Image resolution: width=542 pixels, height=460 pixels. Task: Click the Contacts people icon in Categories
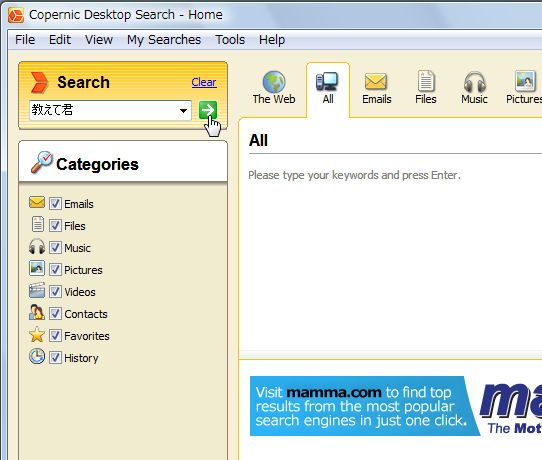pyautogui.click(x=37, y=312)
